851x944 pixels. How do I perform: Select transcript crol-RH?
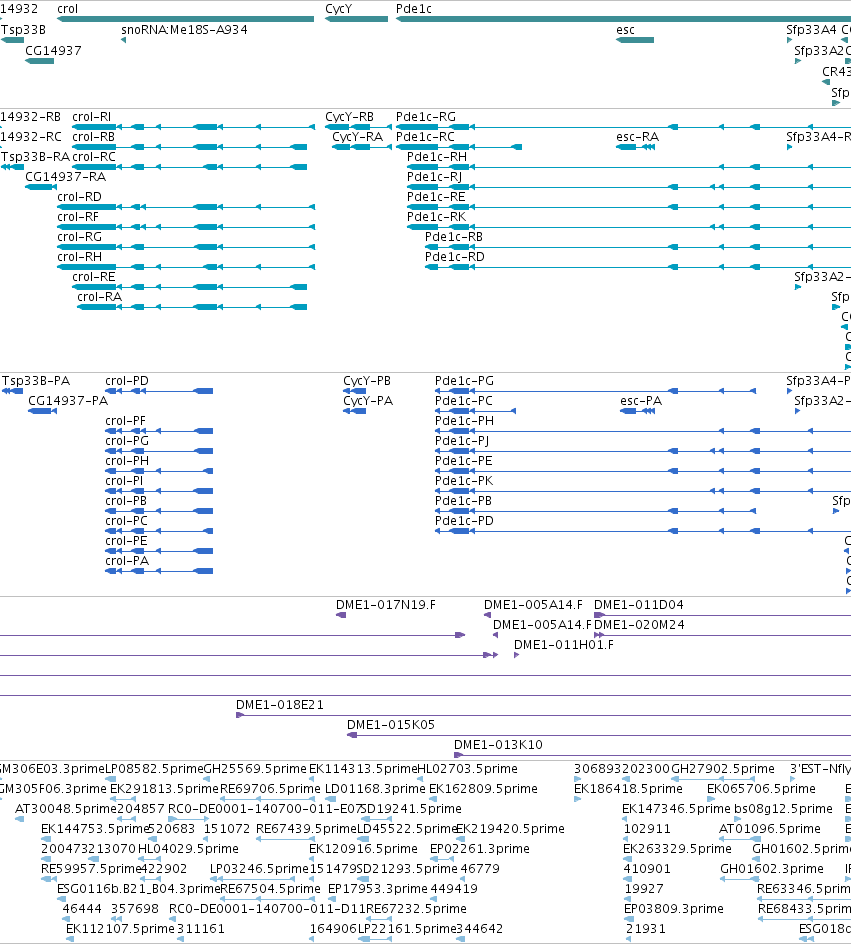click(186, 267)
